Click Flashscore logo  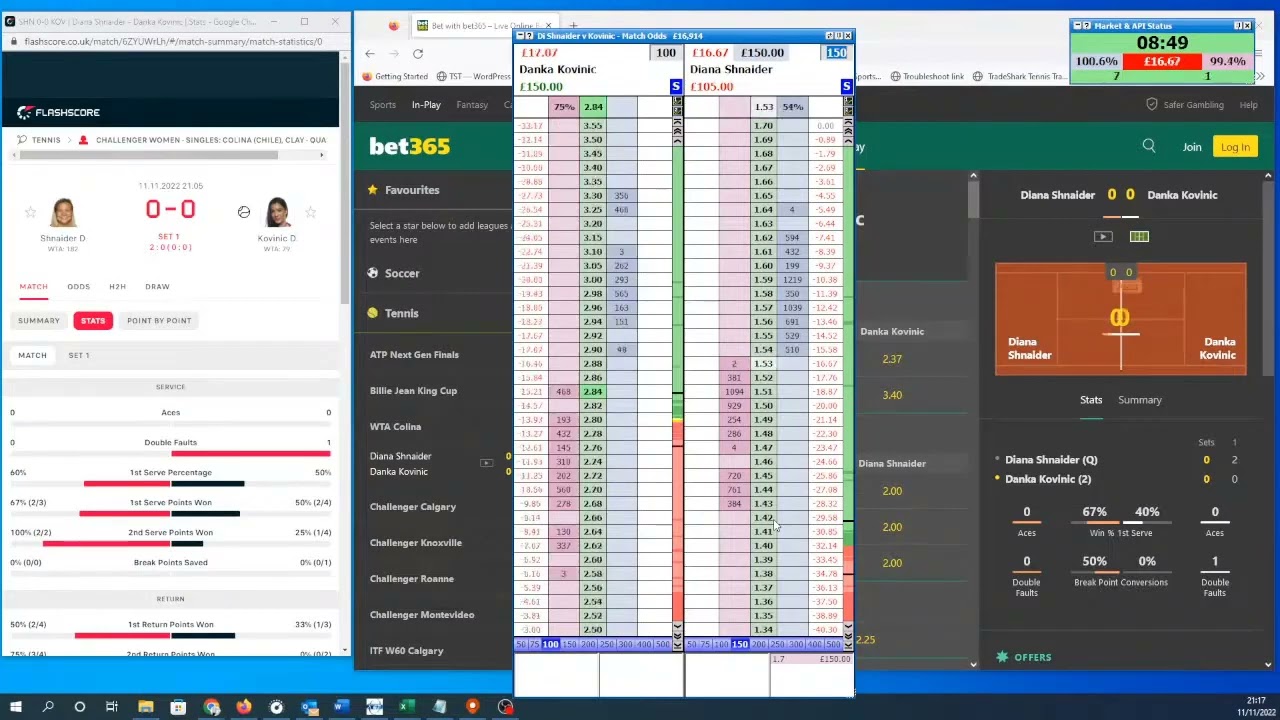point(58,112)
